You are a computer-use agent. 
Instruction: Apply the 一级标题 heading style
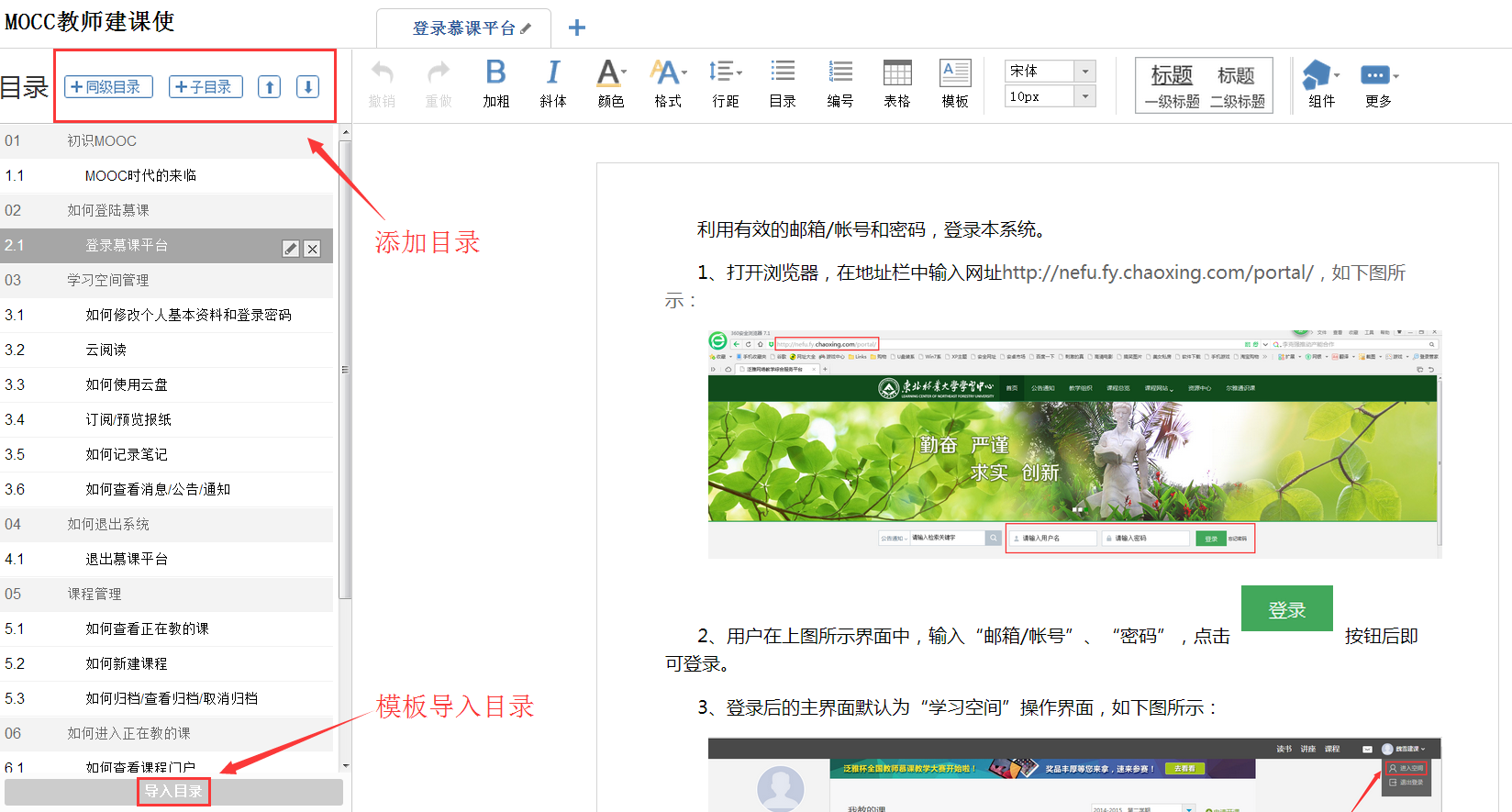coord(1172,85)
